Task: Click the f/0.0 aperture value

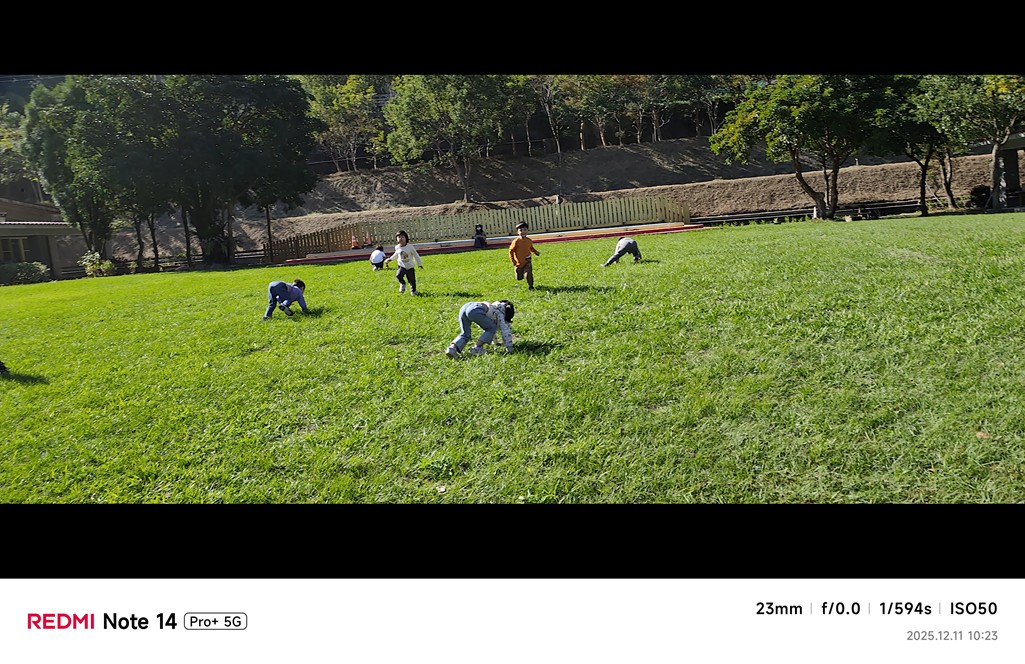Action: (841, 608)
